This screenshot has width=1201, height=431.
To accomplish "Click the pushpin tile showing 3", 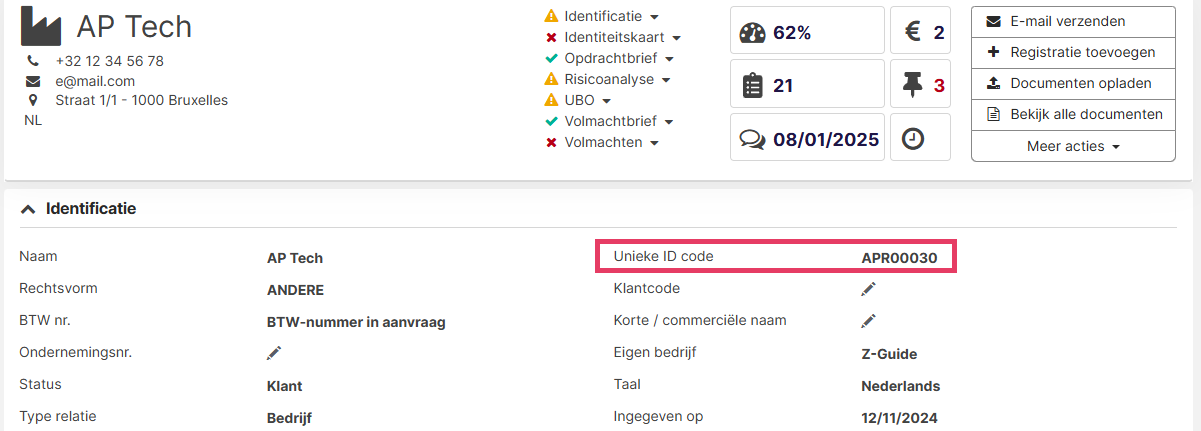I will tap(920, 85).
